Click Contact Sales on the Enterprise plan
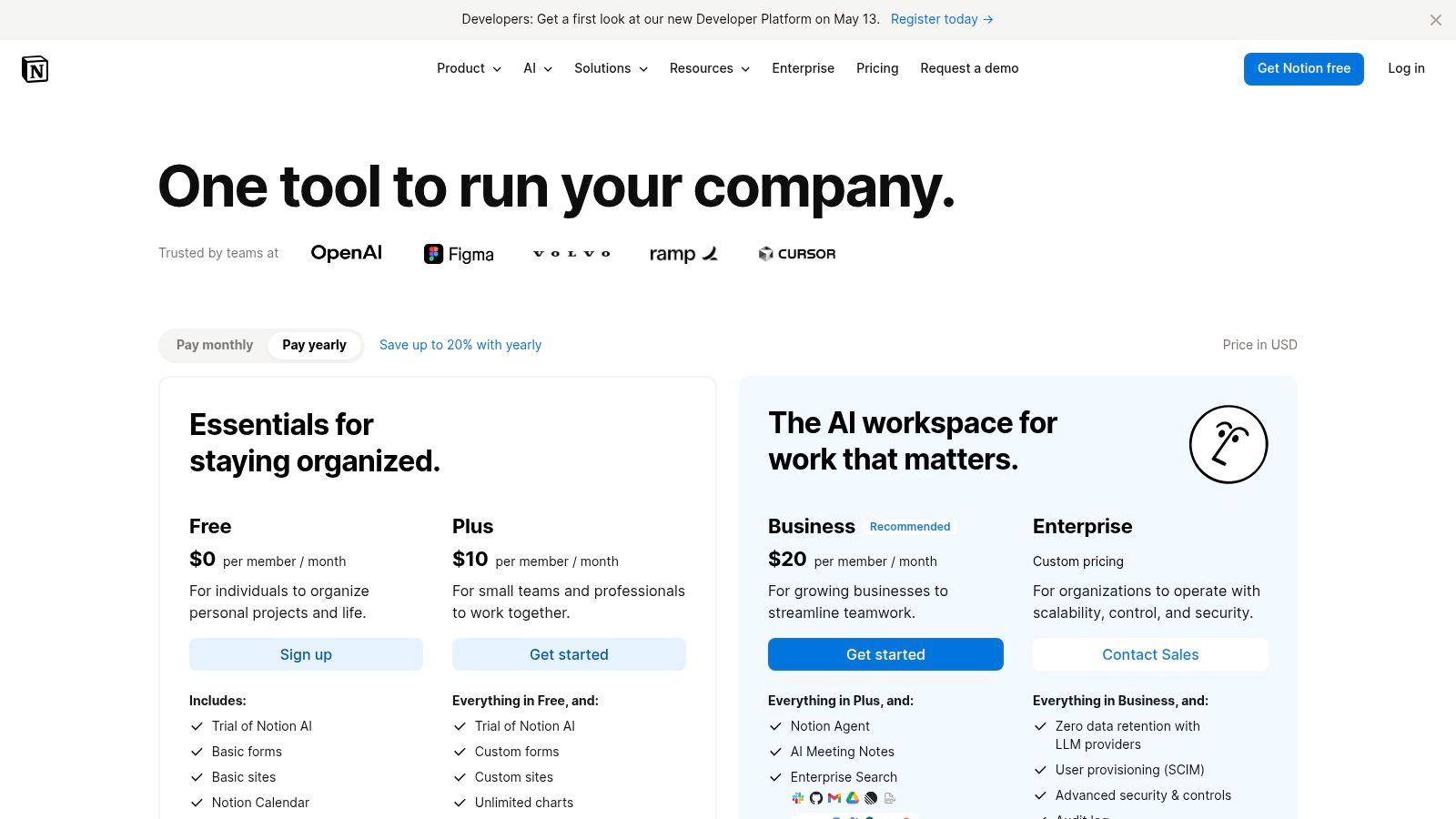This screenshot has height=819, width=1456. 1150,654
